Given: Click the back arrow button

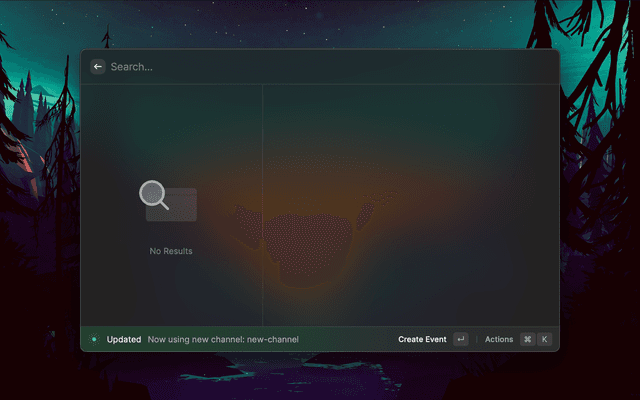Looking at the screenshot, I should point(97,67).
